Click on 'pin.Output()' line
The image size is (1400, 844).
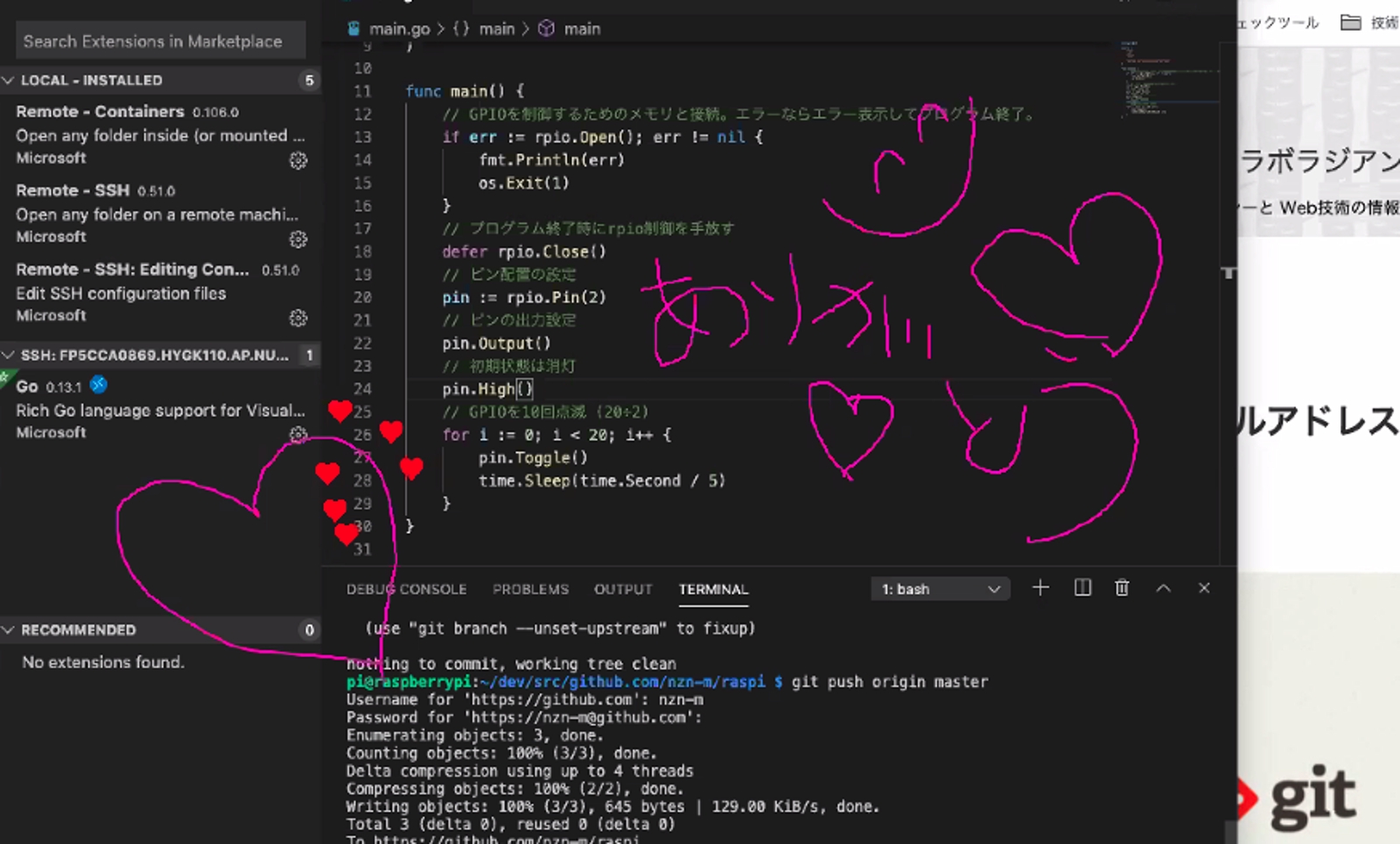[x=496, y=343]
